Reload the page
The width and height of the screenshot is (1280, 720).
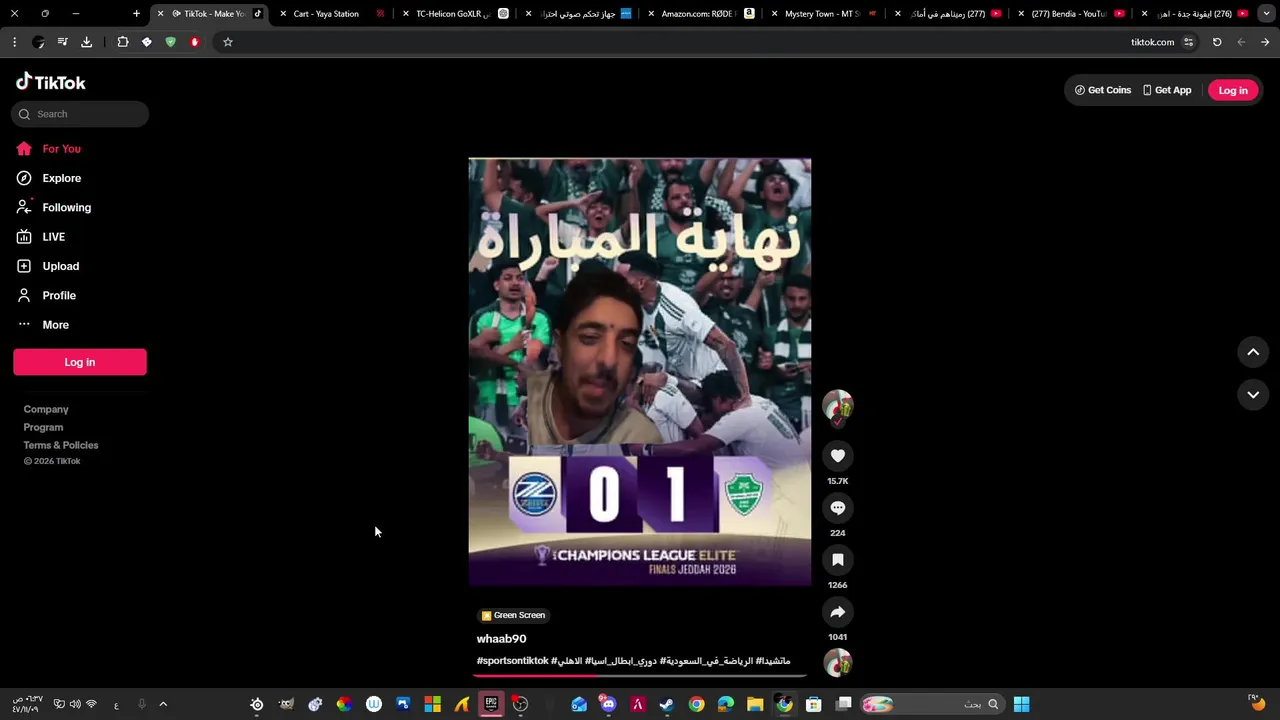(x=1217, y=42)
